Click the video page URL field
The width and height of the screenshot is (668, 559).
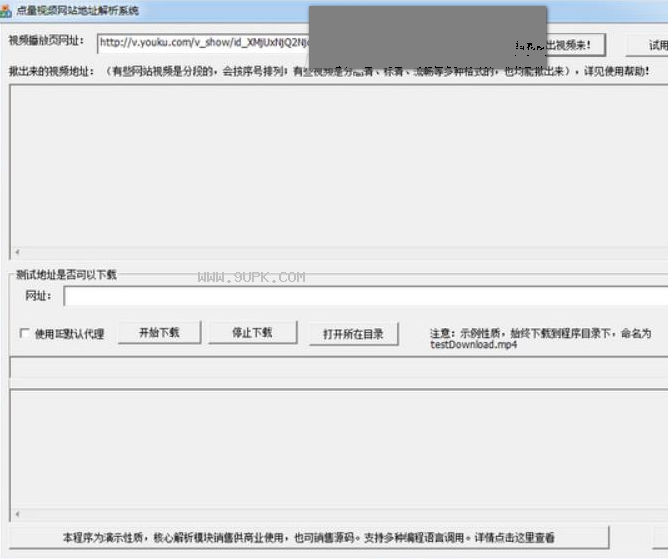click(203, 44)
